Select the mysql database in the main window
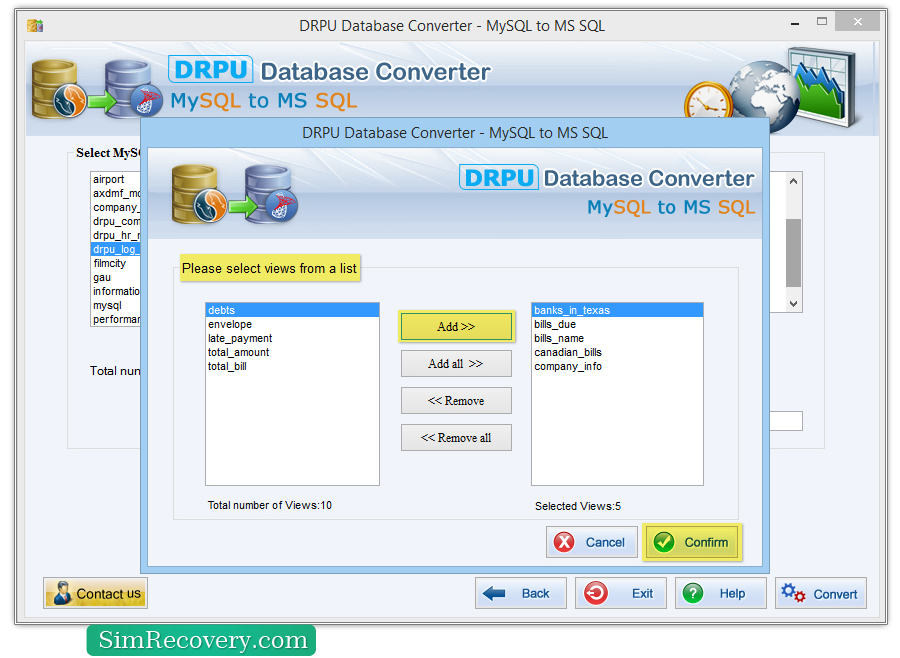900x658 pixels. point(115,305)
